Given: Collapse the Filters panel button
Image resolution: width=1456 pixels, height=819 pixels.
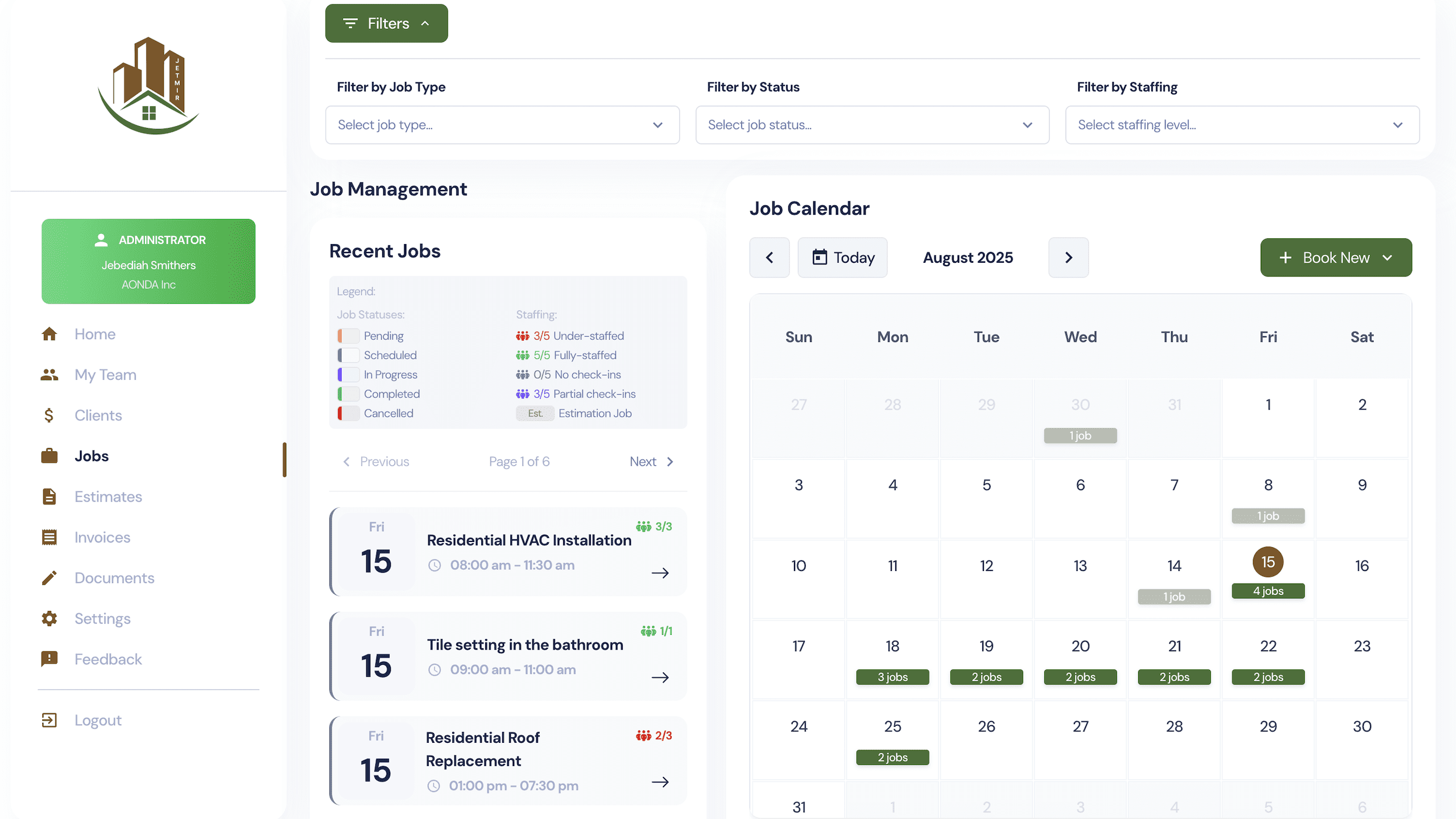Looking at the screenshot, I should pos(387,23).
